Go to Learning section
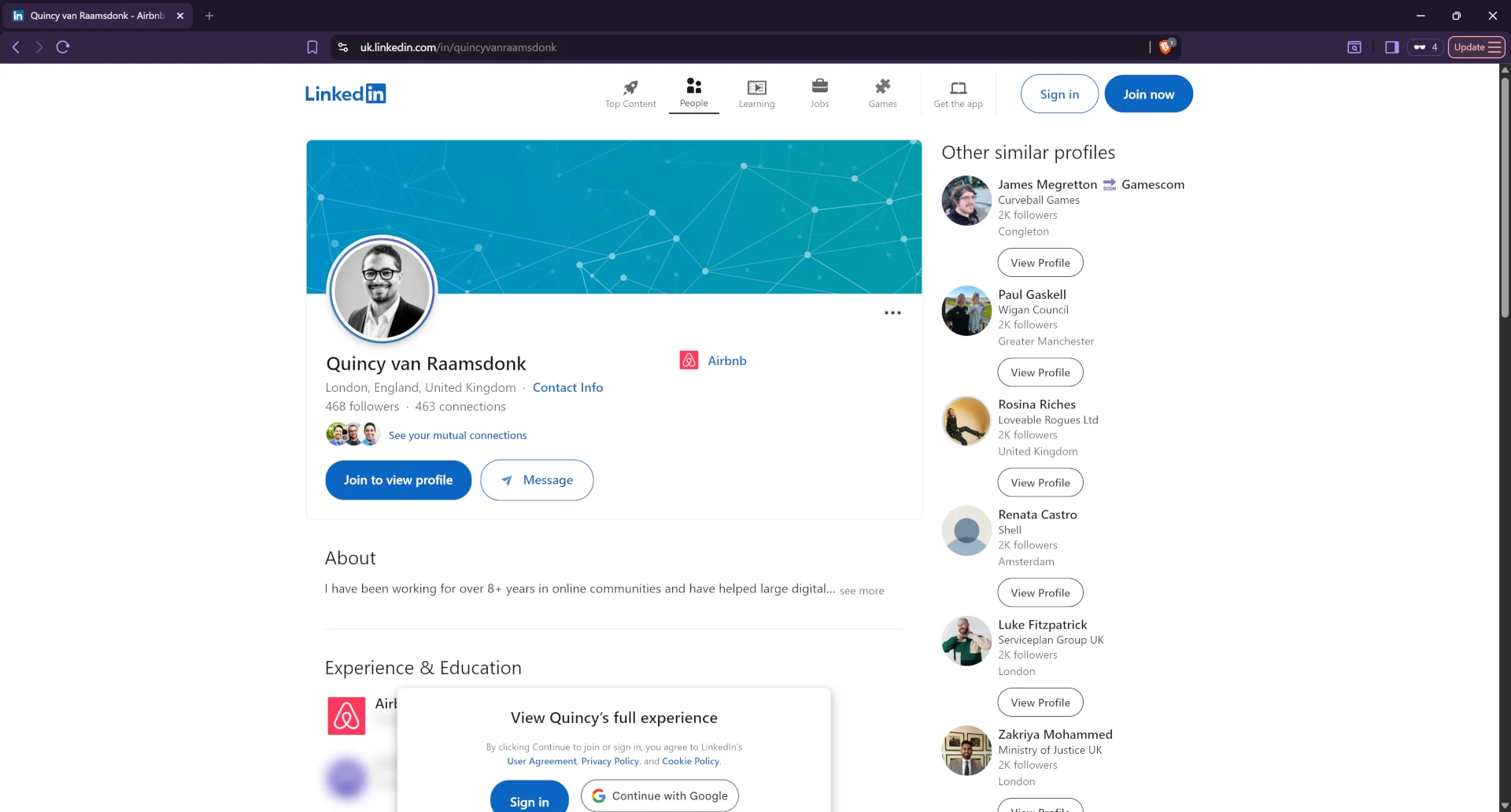 click(757, 94)
